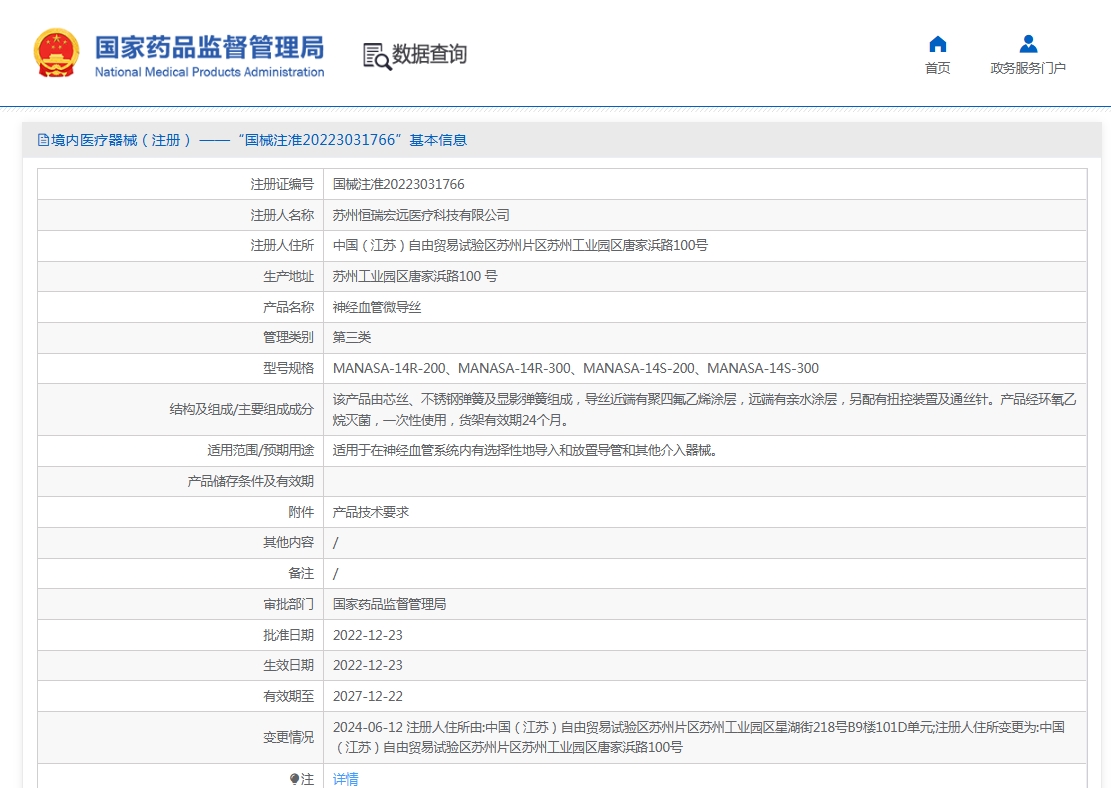Click the 注册人名称 label

[282, 215]
